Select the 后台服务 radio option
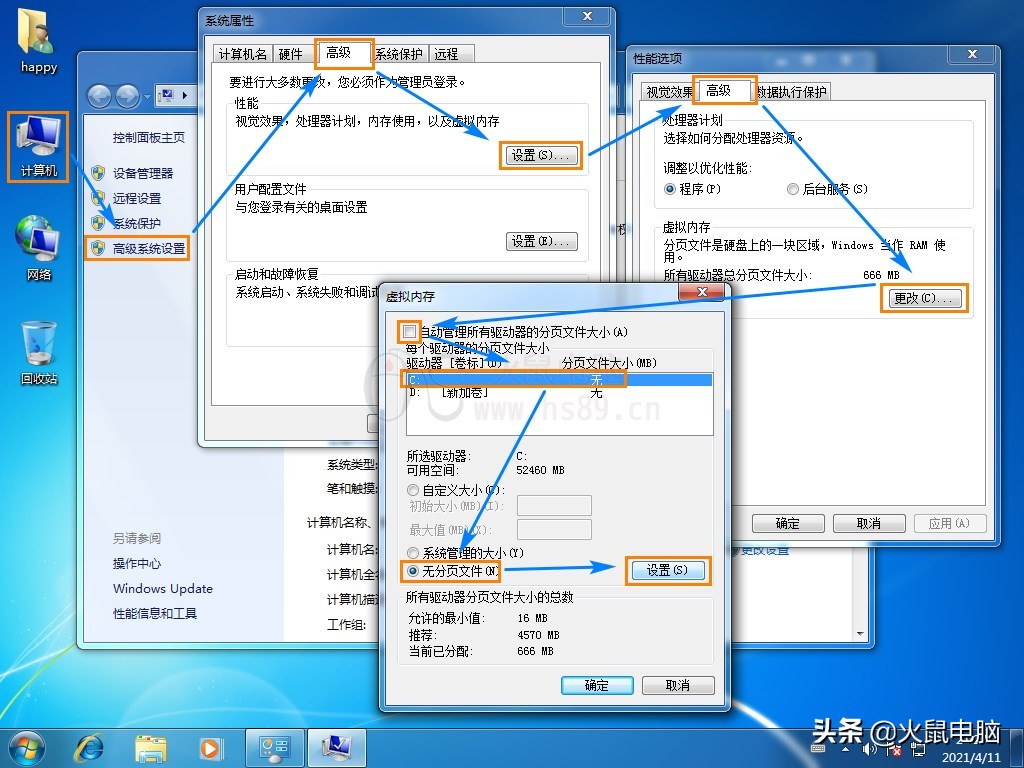 [792, 189]
